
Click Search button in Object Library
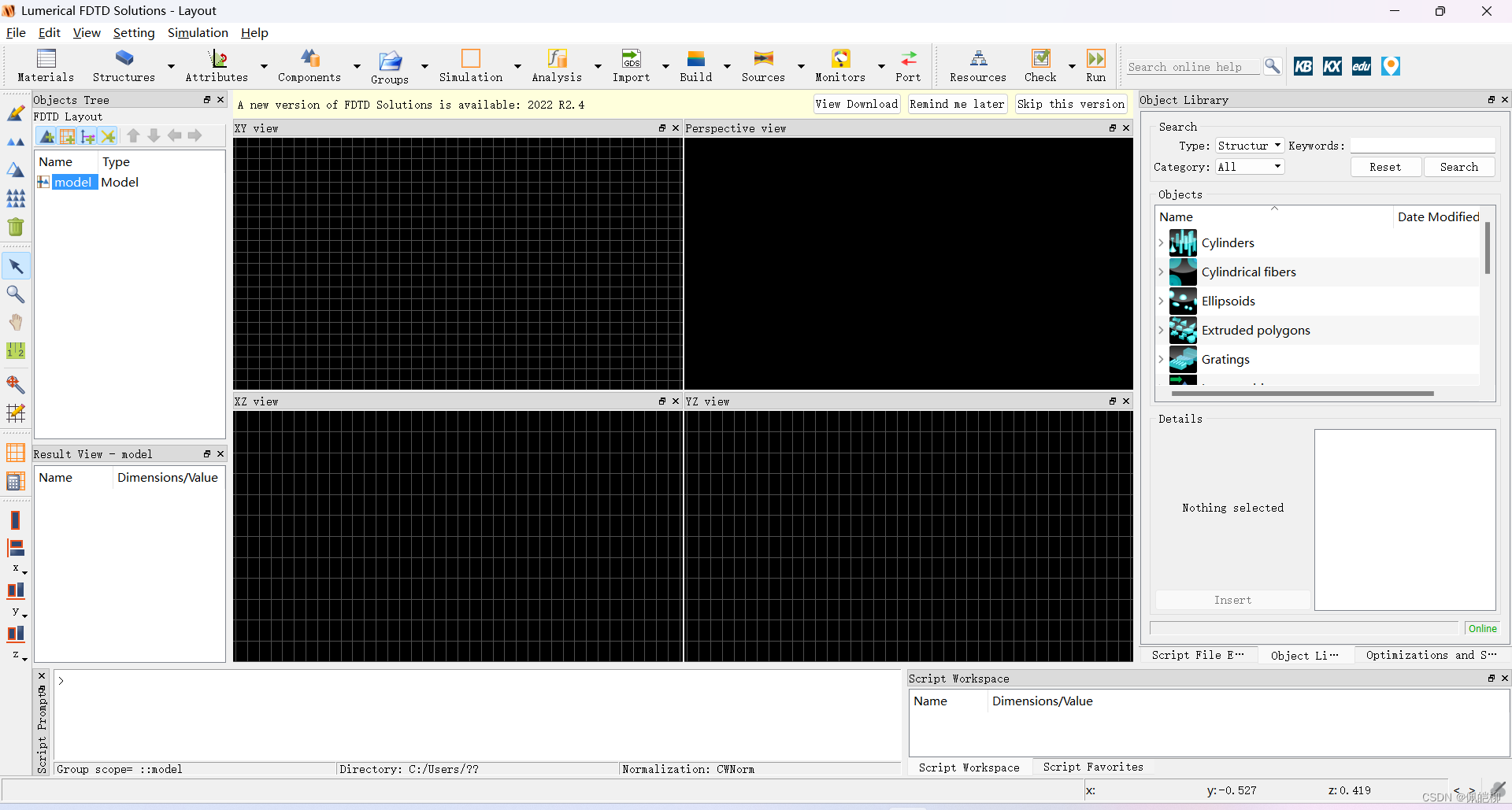(1459, 167)
